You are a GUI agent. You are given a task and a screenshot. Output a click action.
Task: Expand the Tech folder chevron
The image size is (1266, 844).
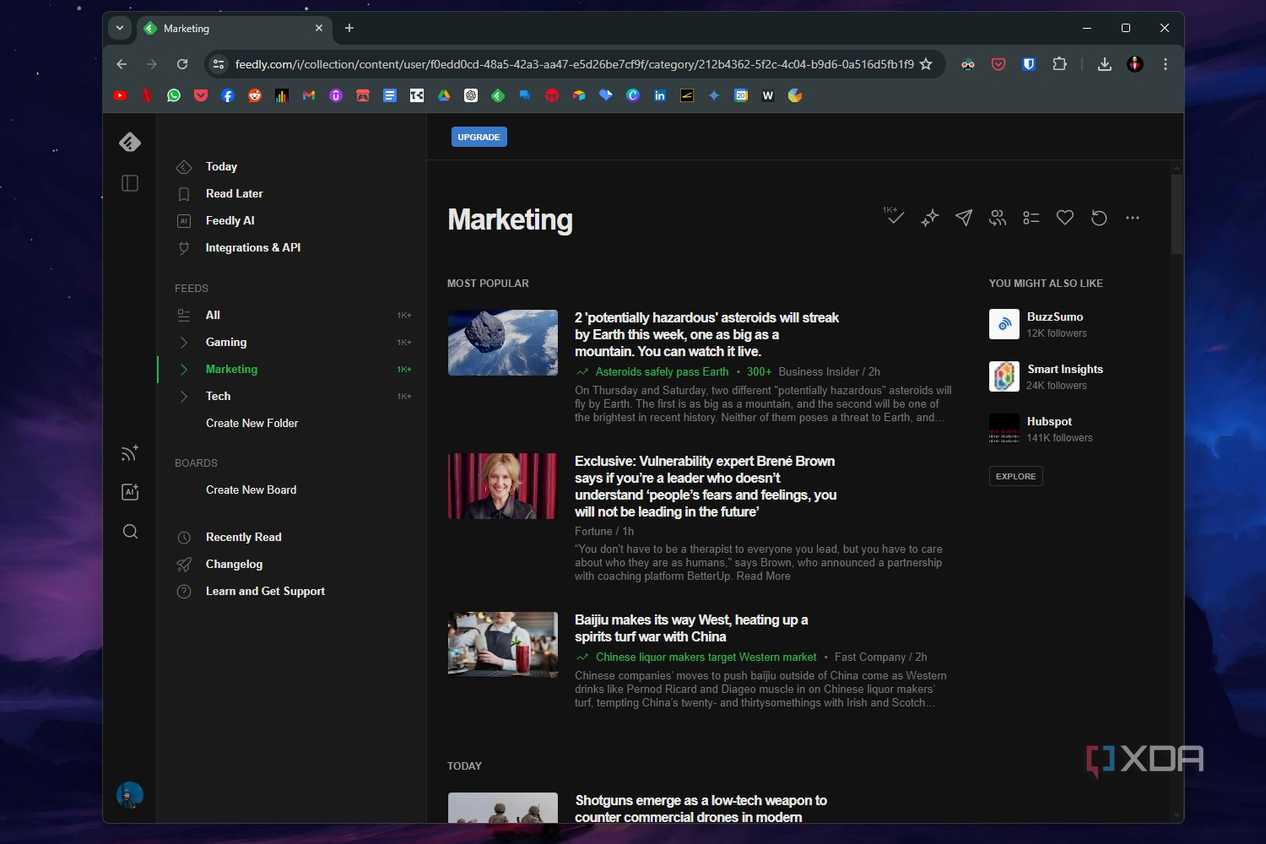(x=184, y=396)
